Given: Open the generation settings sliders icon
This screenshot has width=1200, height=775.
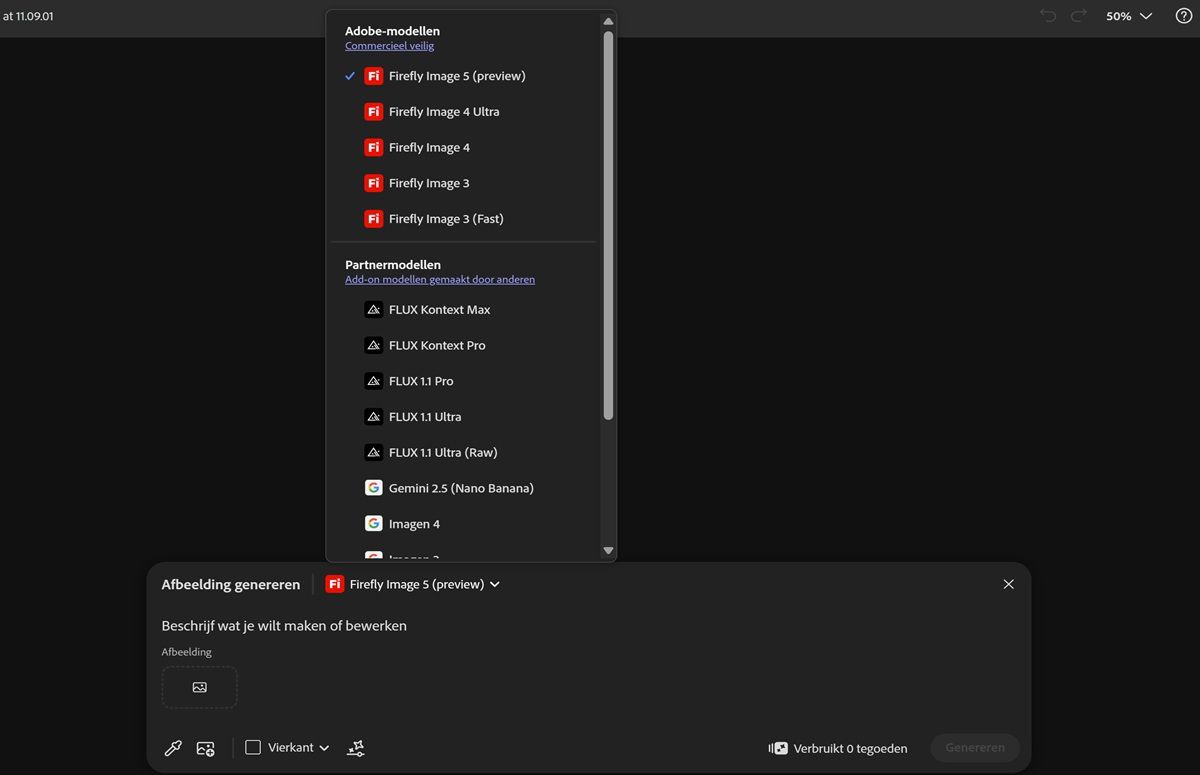Looking at the screenshot, I should pos(356,748).
